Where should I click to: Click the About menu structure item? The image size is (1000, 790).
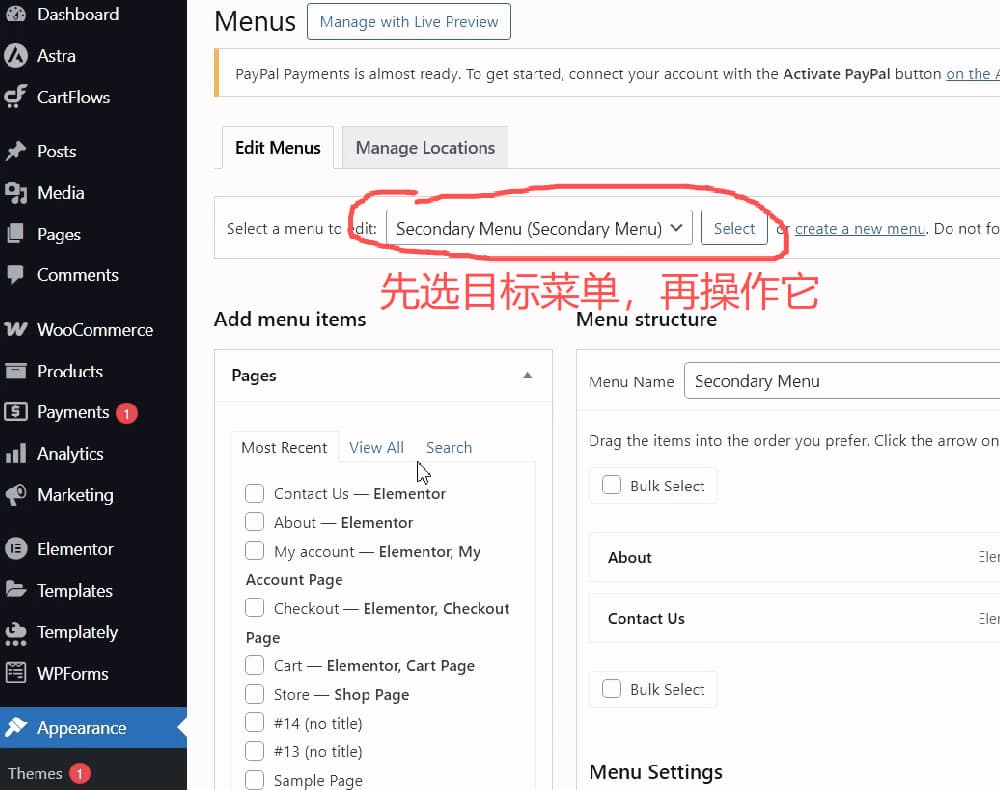click(794, 557)
